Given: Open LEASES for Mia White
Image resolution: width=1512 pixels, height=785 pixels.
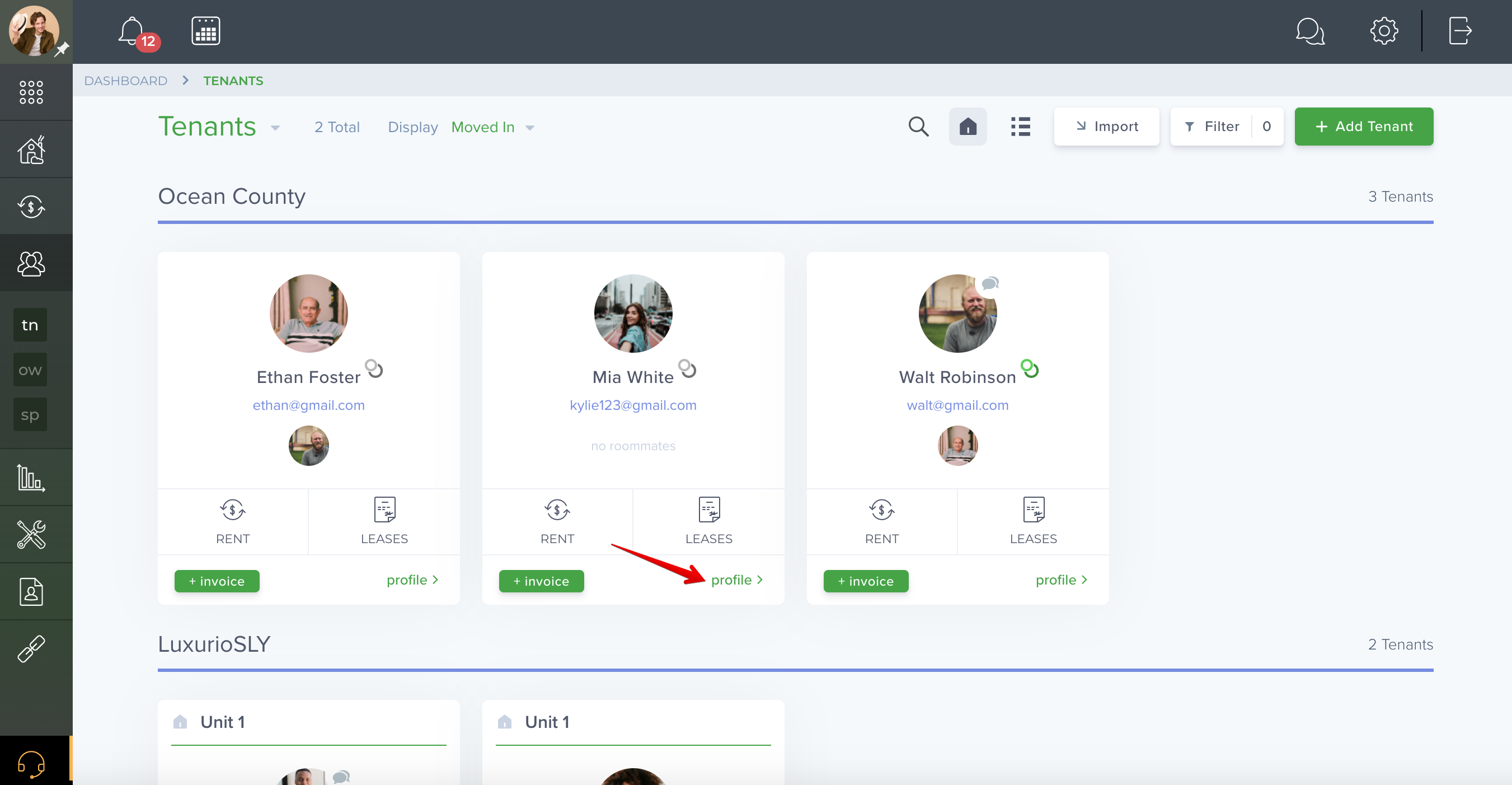Looking at the screenshot, I should (708, 521).
